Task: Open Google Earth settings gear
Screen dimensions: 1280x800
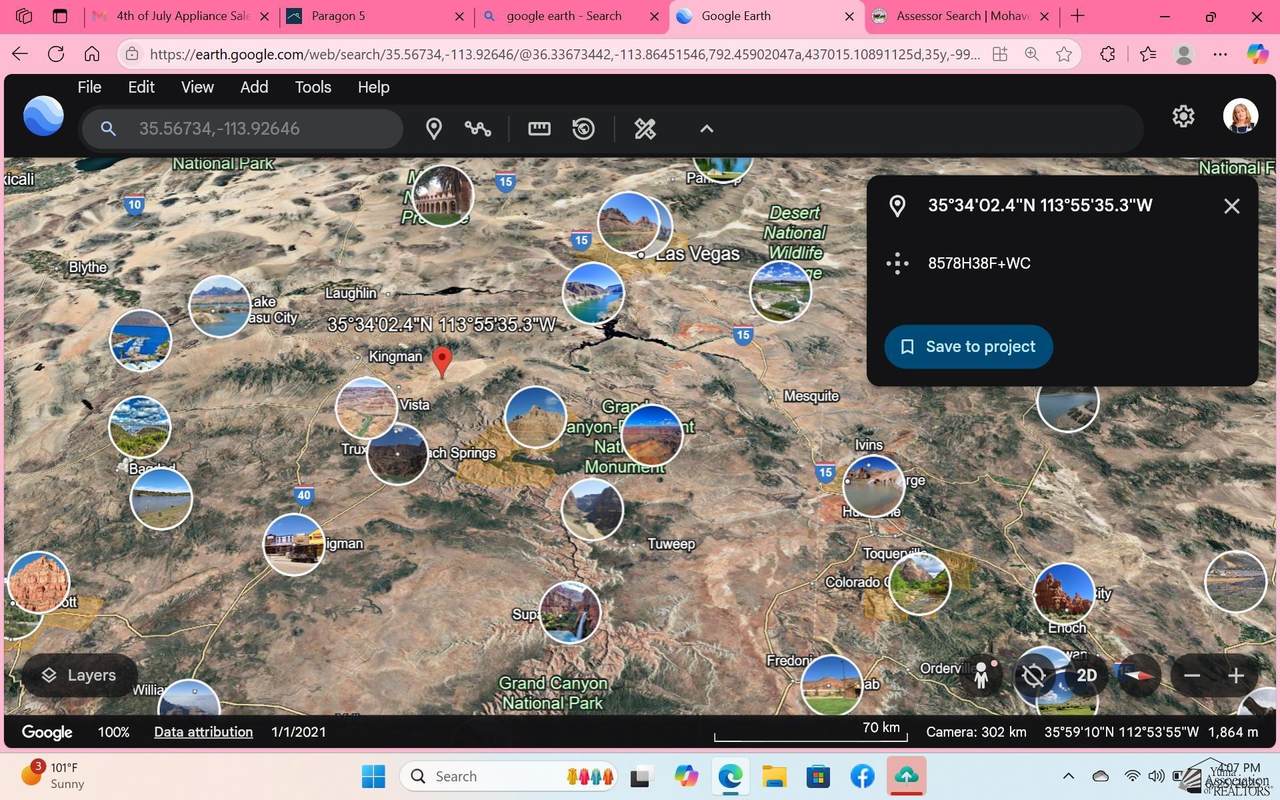Action: [1183, 116]
